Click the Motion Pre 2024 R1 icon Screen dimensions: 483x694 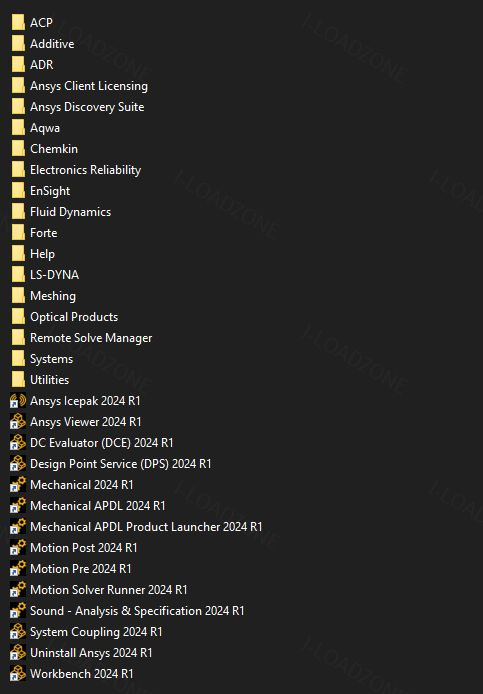point(18,569)
